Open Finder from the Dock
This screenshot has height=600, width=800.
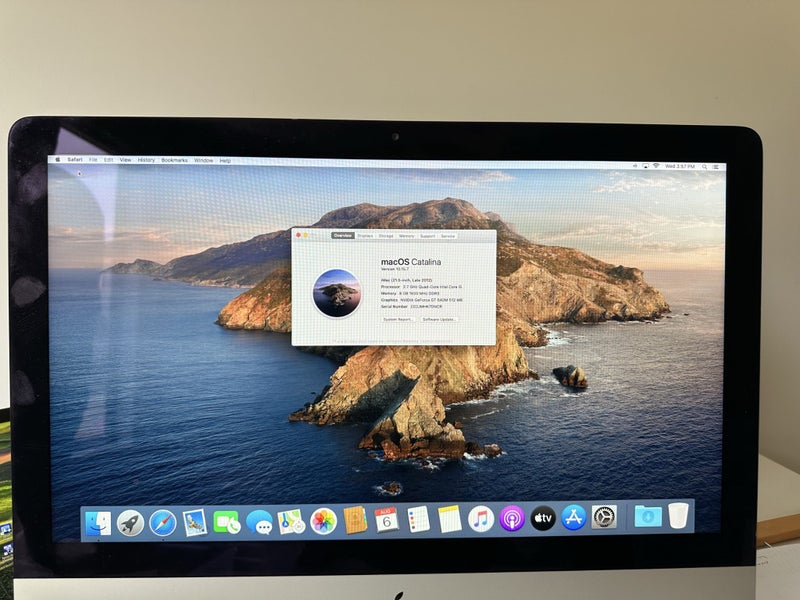pyautogui.click(x=98, y=522)
